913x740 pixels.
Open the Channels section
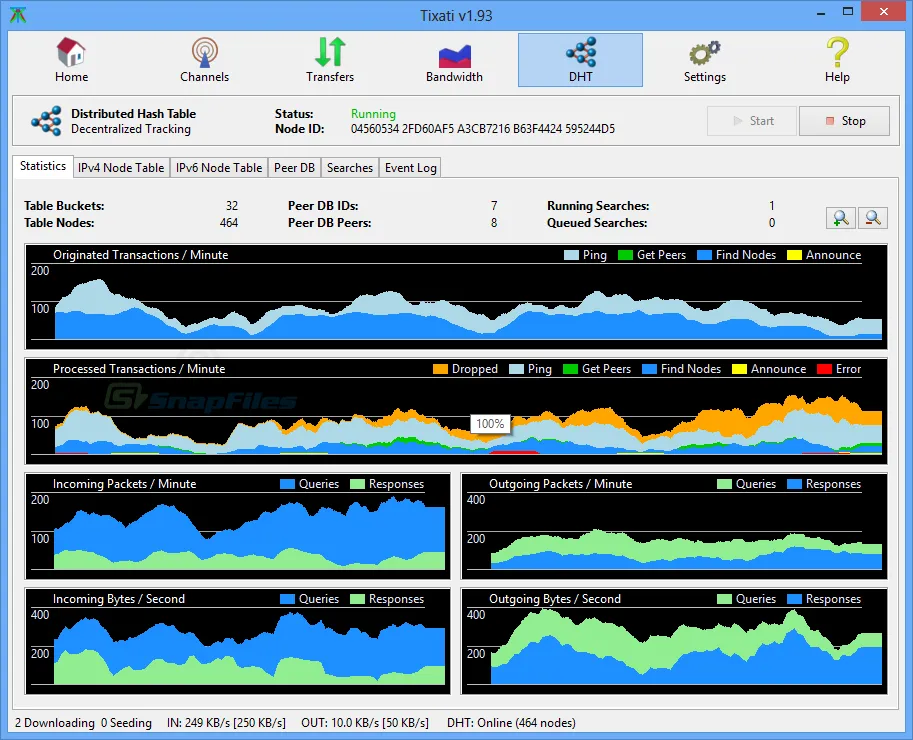(x=204, y=60)
